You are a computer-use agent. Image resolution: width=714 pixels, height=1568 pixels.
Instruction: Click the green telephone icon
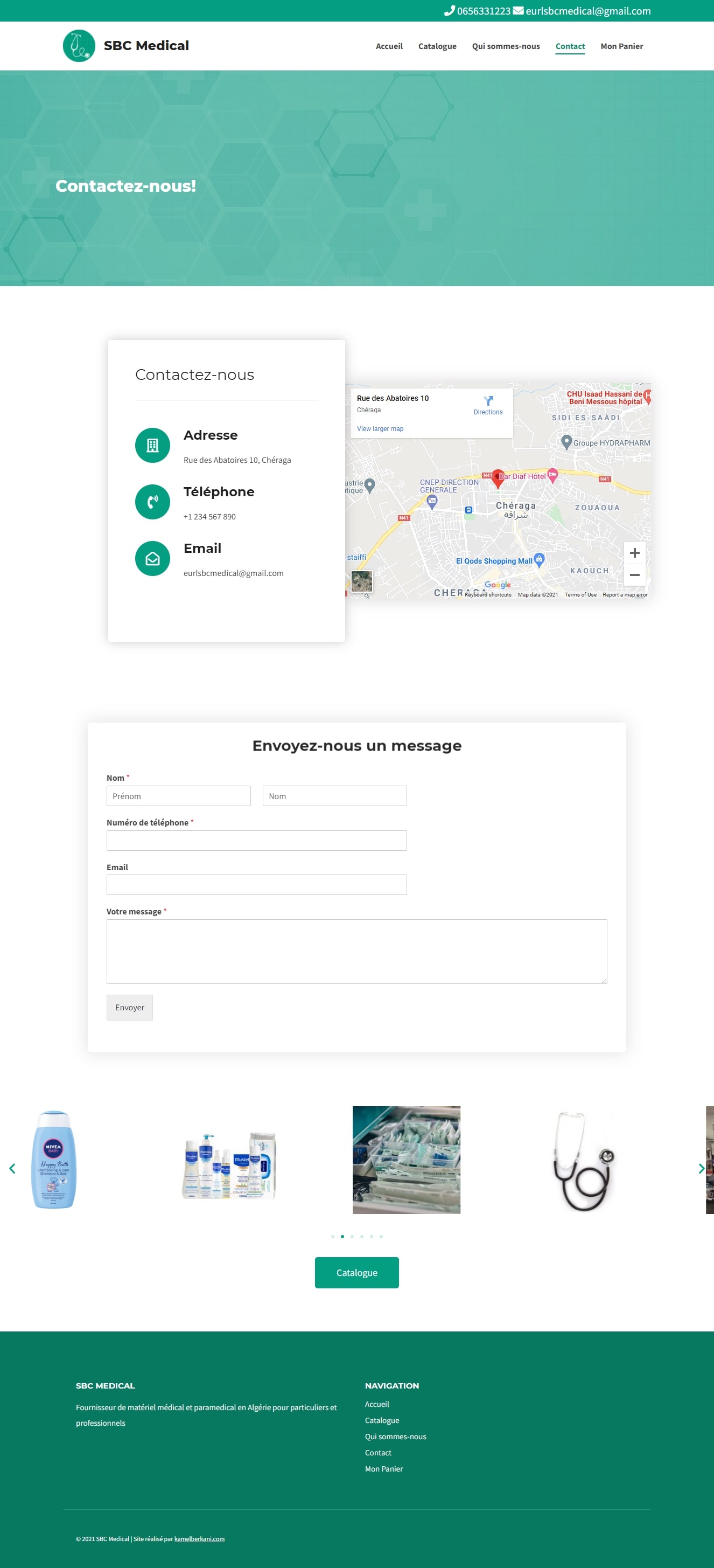pyautogui.click(x=152, y=502)
